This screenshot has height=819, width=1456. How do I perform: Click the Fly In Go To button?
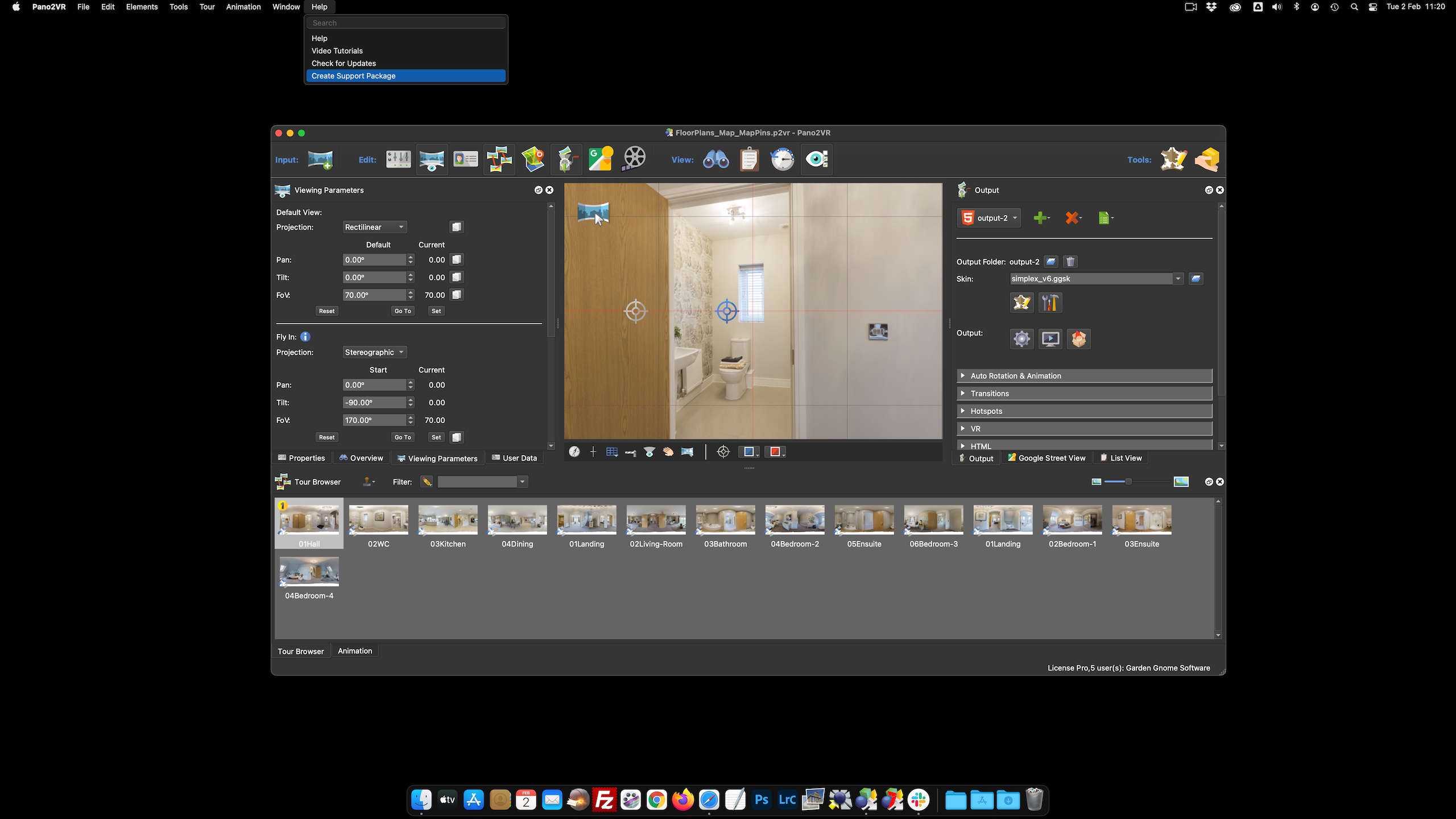(x=403, y=437)
